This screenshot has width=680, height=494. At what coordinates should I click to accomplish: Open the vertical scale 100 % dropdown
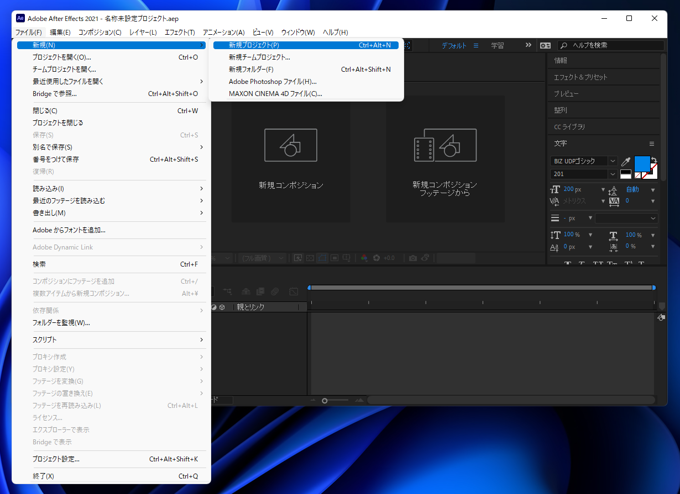tap(590, 235)
